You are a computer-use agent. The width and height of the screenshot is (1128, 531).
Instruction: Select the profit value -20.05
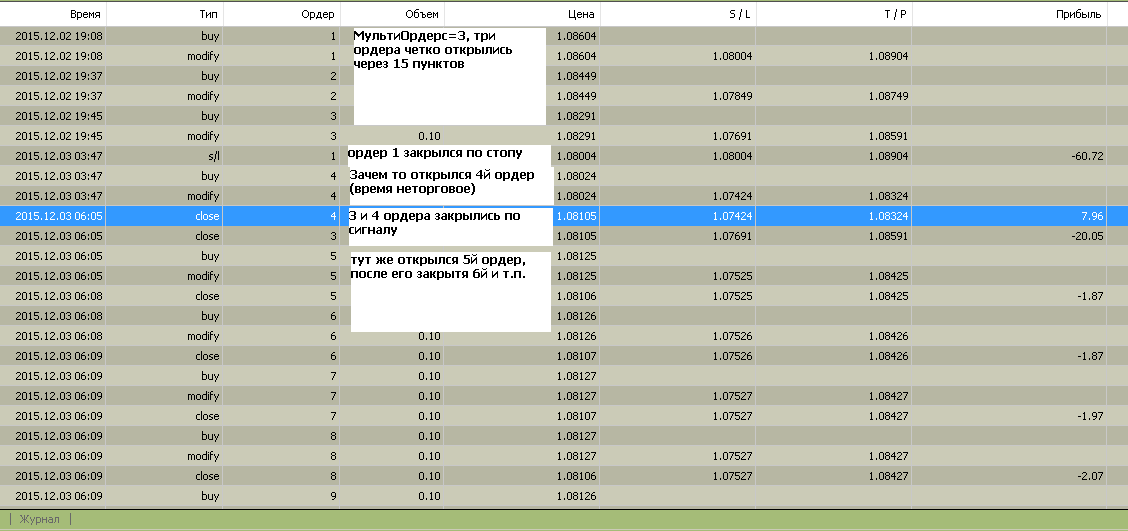[1086, 236]
